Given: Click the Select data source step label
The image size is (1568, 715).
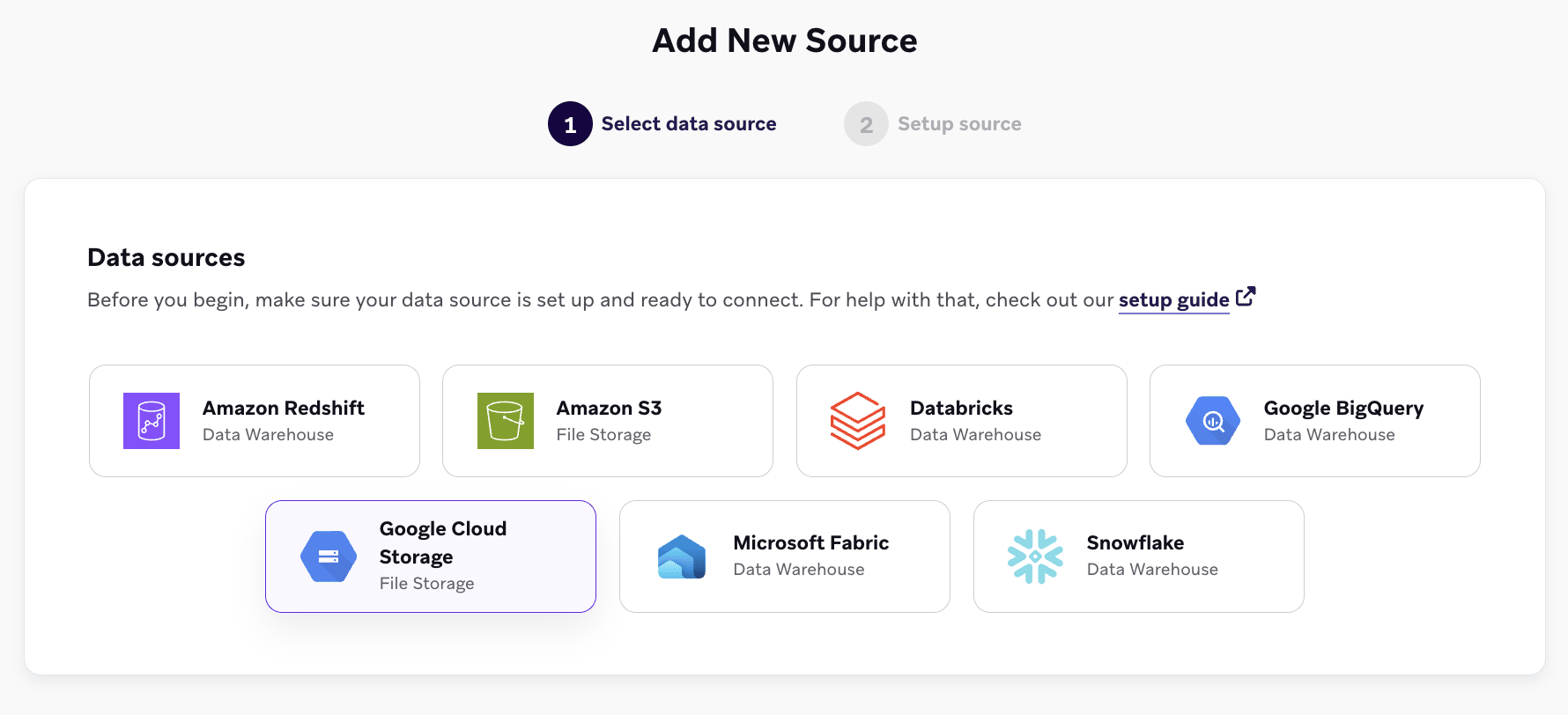Looking at the screenshot, I should [x=689, y=124].
